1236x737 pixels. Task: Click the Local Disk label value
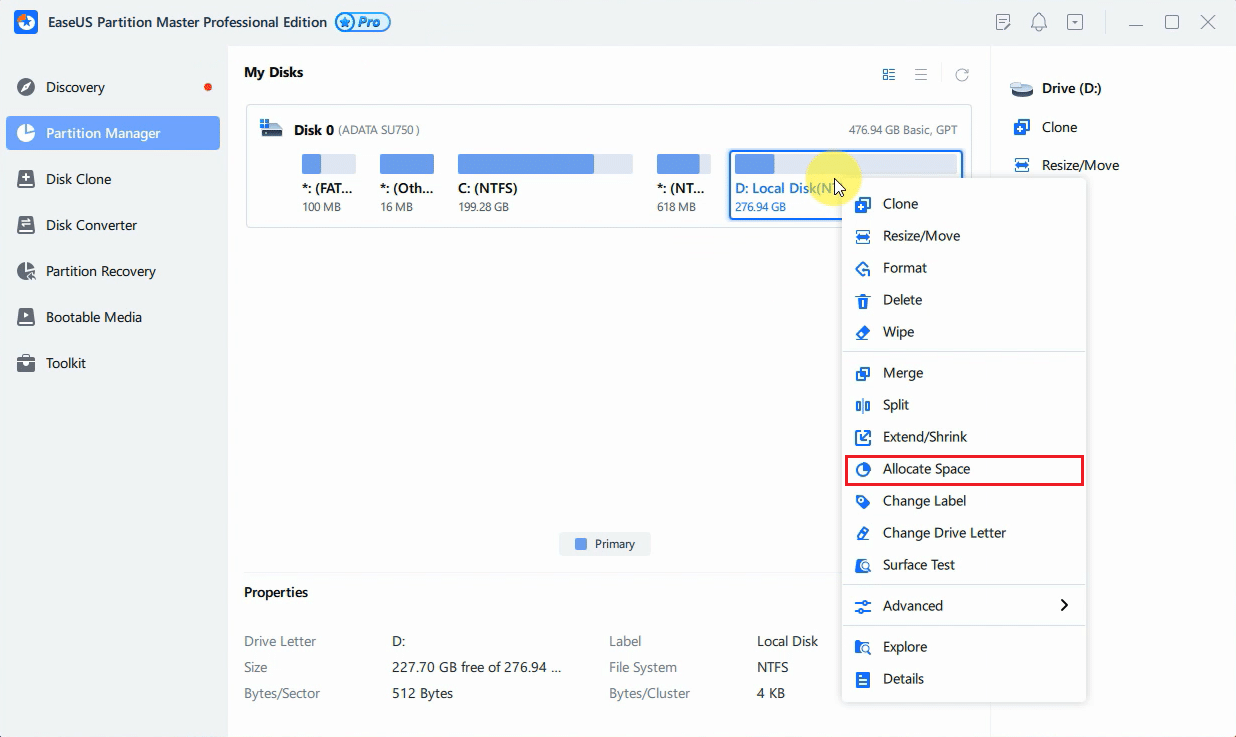(x=787, y=641)
